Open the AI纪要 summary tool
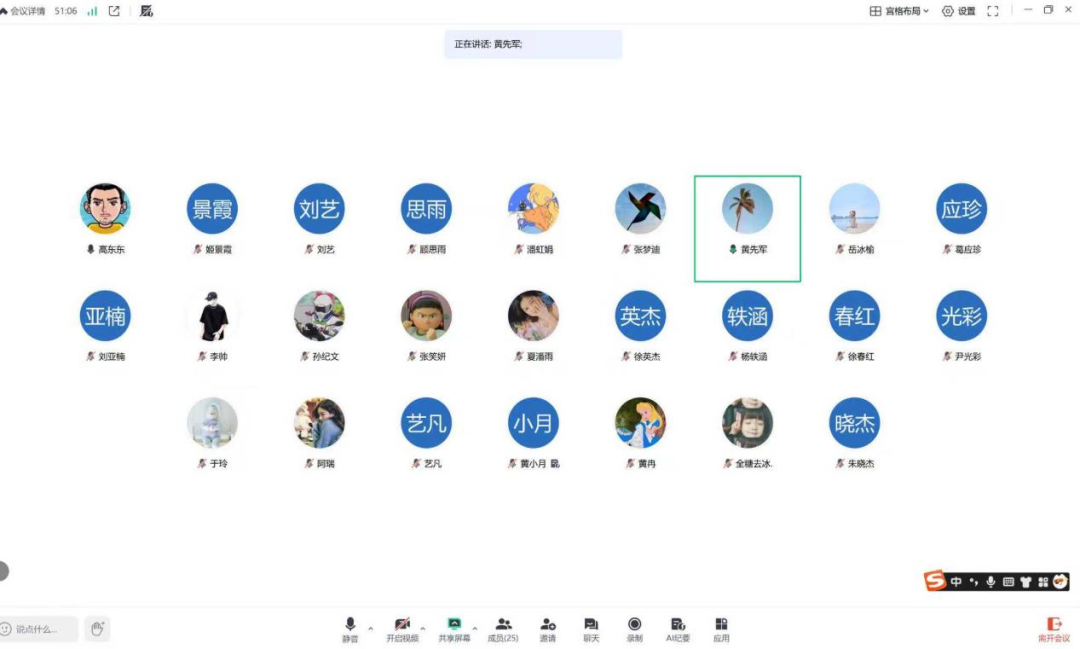 pos(678,628)
